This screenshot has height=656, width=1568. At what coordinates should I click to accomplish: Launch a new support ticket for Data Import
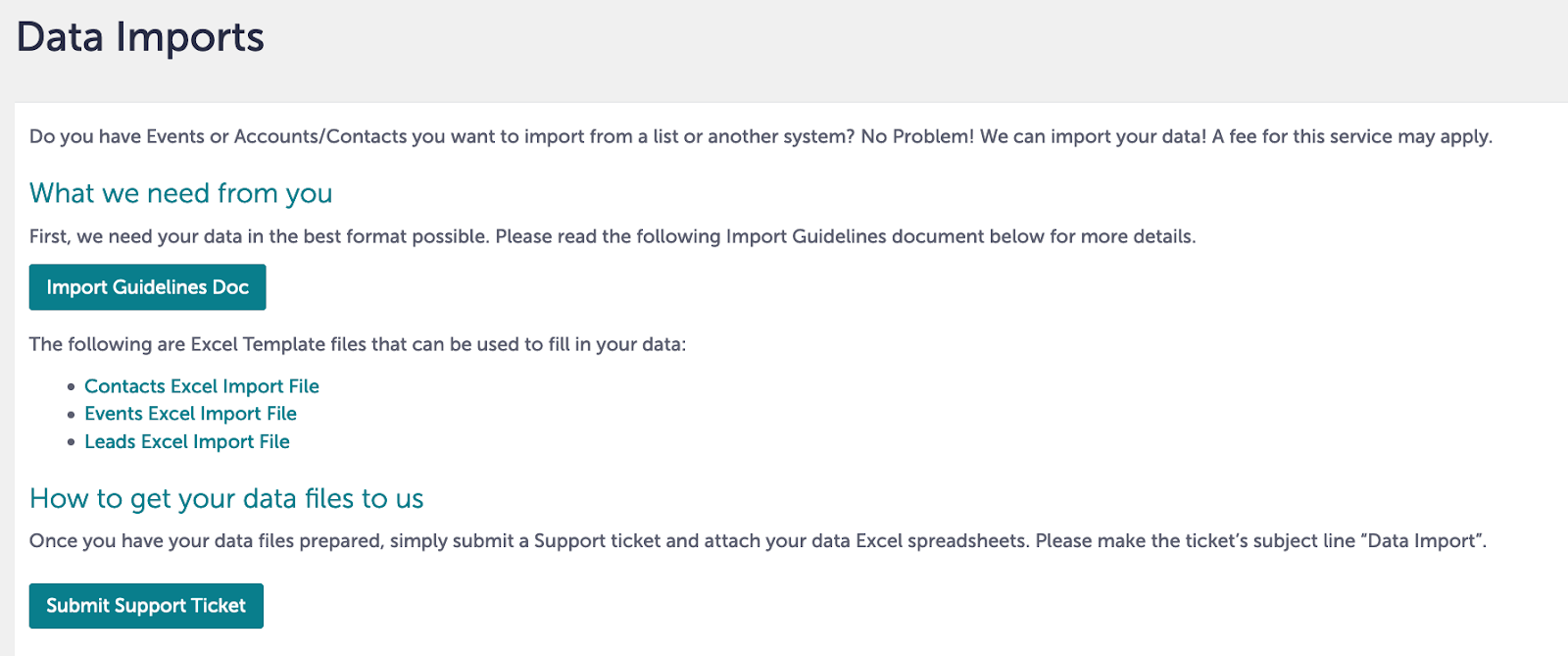[145, 605]
